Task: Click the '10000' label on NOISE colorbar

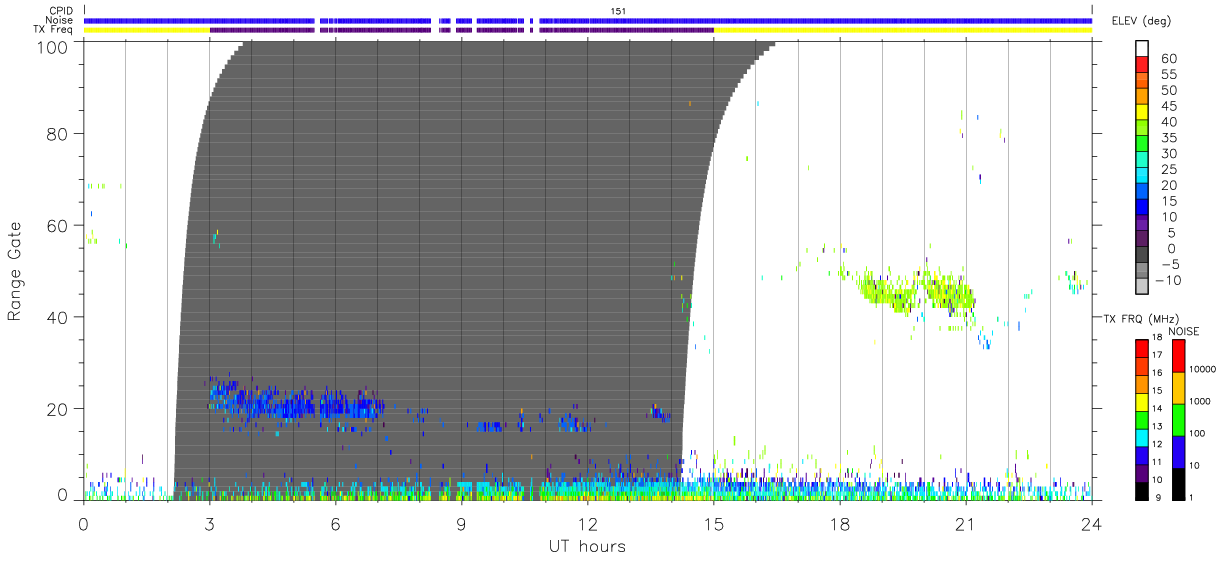Action: point(1204,369)
